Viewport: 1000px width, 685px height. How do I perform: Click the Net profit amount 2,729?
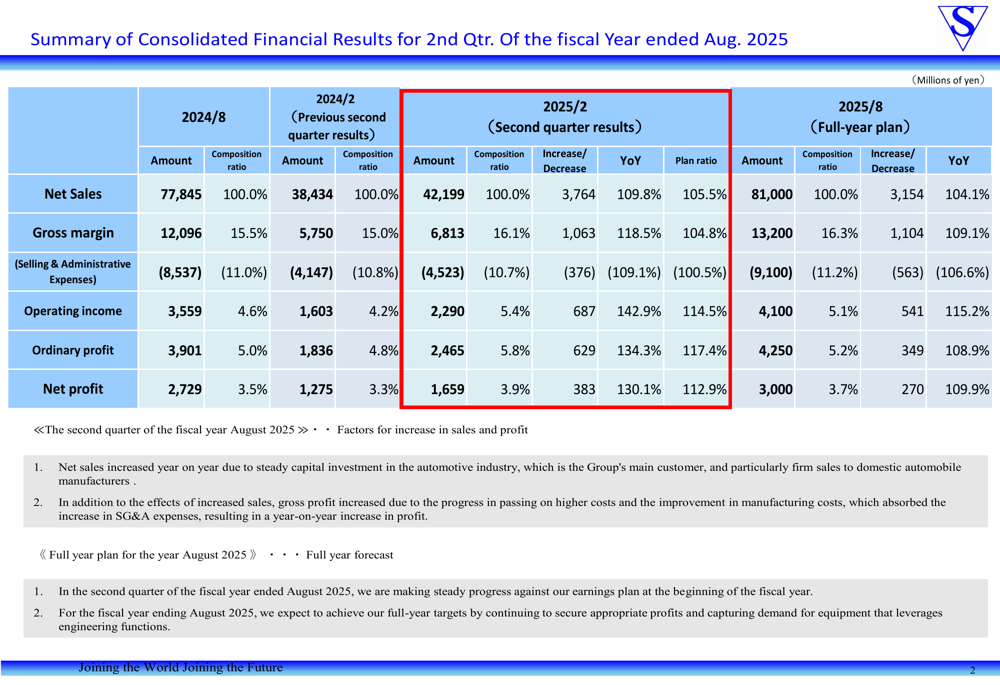tap(184, 389)
